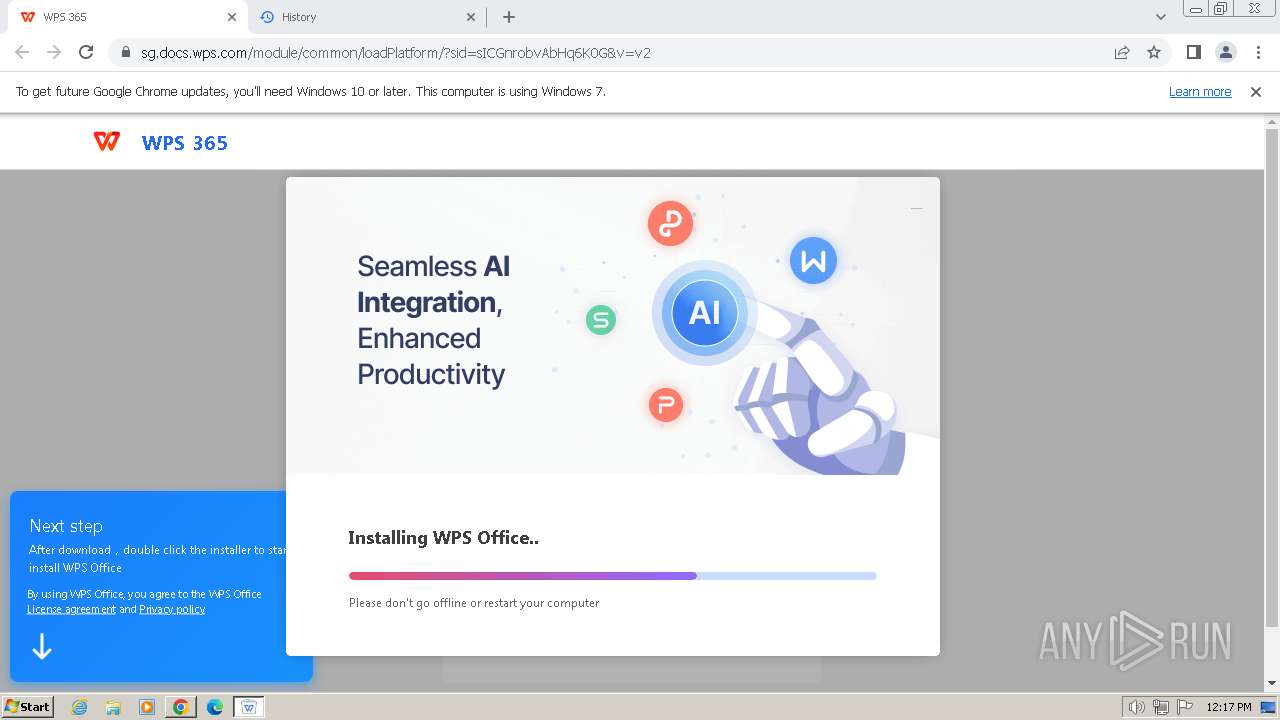The width and height of the screenshot is (1280, 720).
Task: Toggle the Chrome side panel
Action: pos(1193,53)
